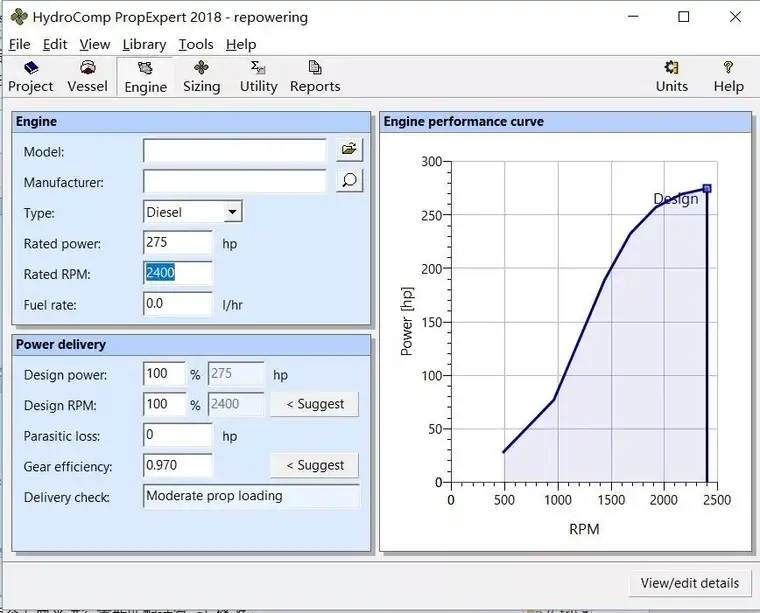Click the PropExpert app icon in title bar
The image size is (760, 613).
[x=19, y=17]
